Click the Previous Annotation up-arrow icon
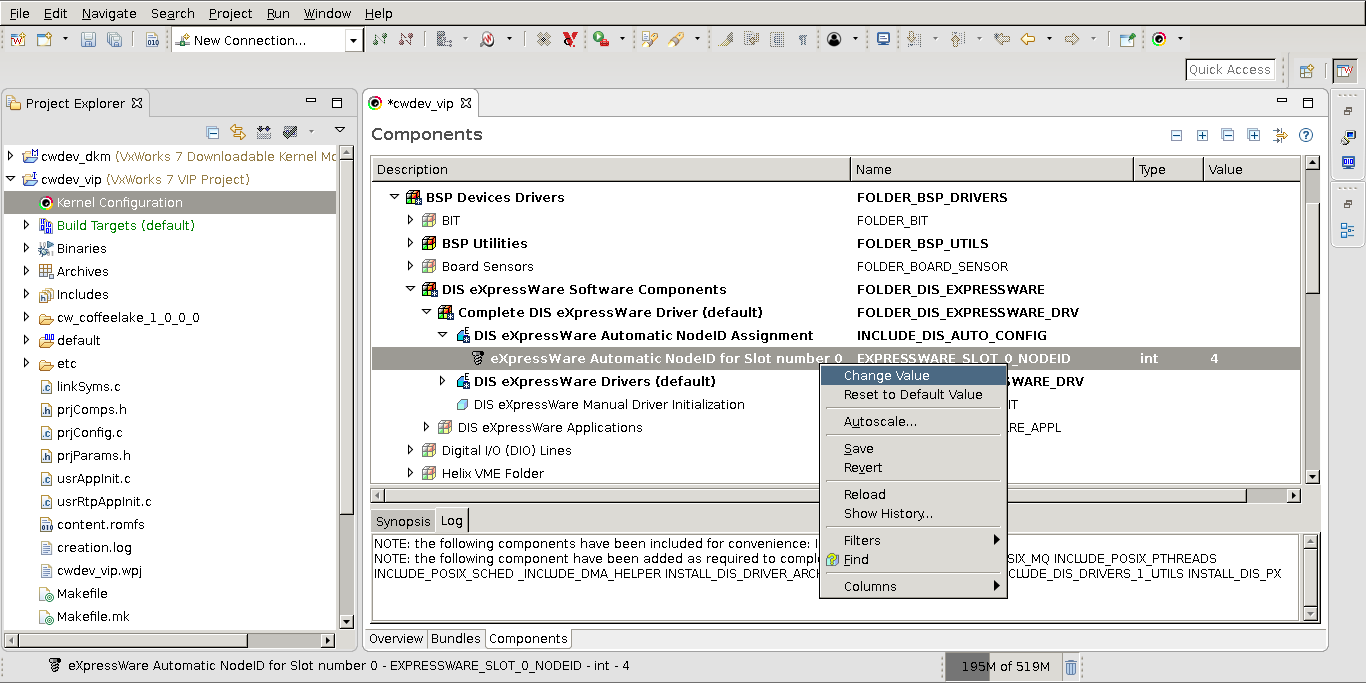 pyautogui.click(x=956, y=40)
